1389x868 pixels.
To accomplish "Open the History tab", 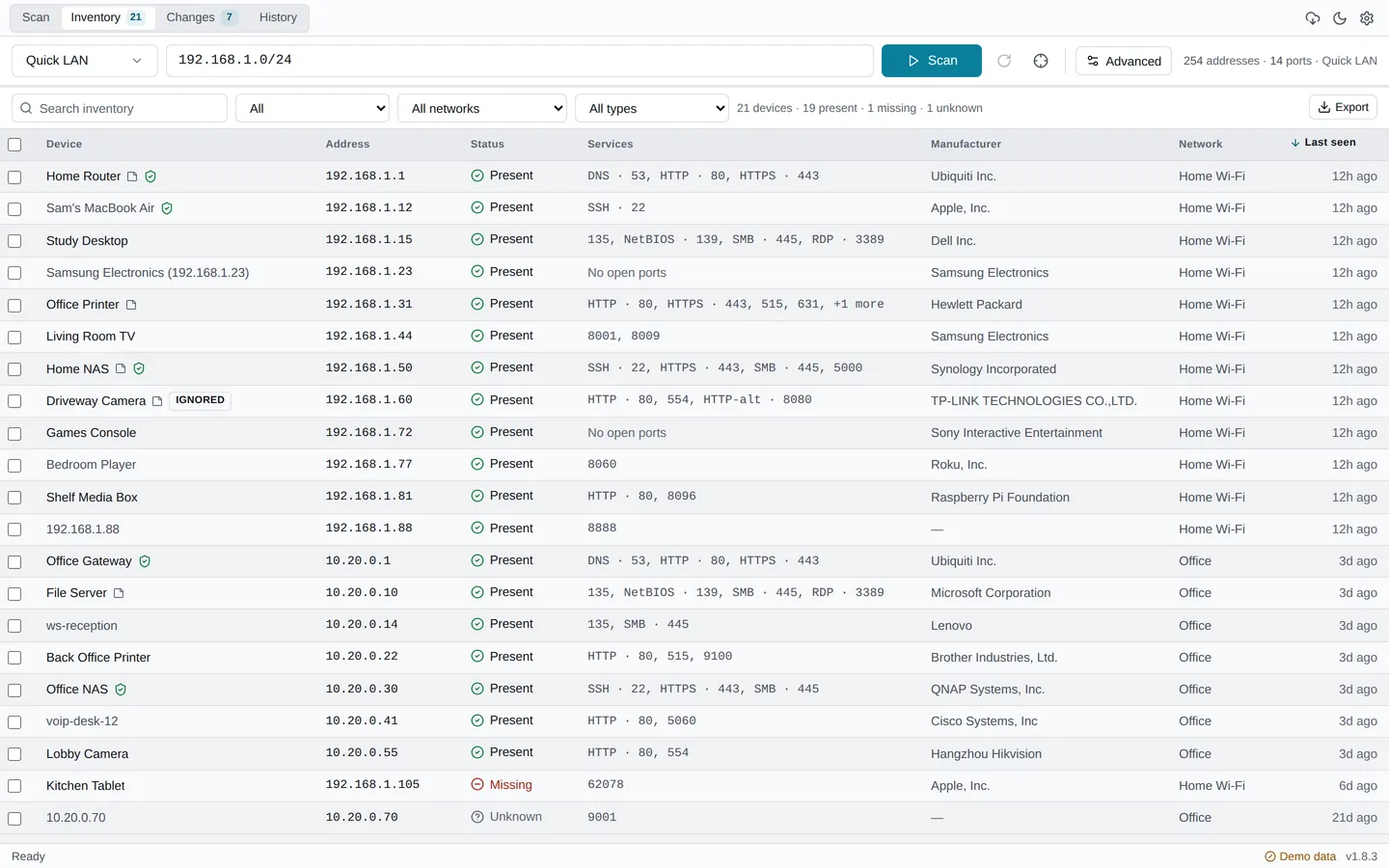I will point(278,17).
